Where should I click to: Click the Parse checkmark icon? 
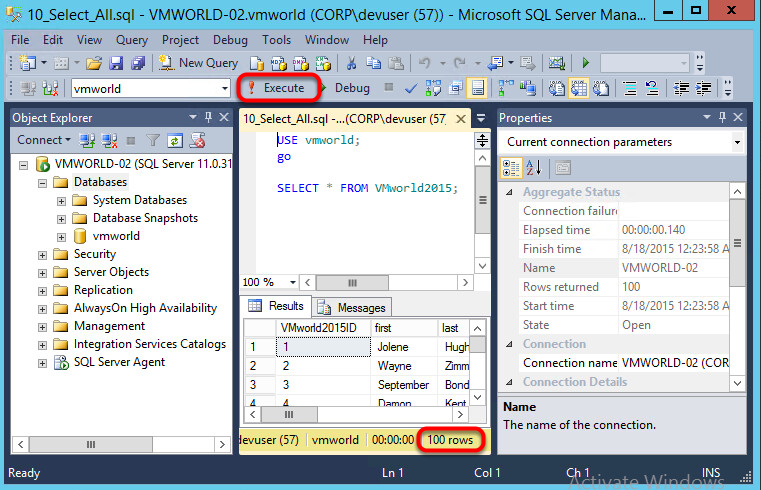click(411, 88)
